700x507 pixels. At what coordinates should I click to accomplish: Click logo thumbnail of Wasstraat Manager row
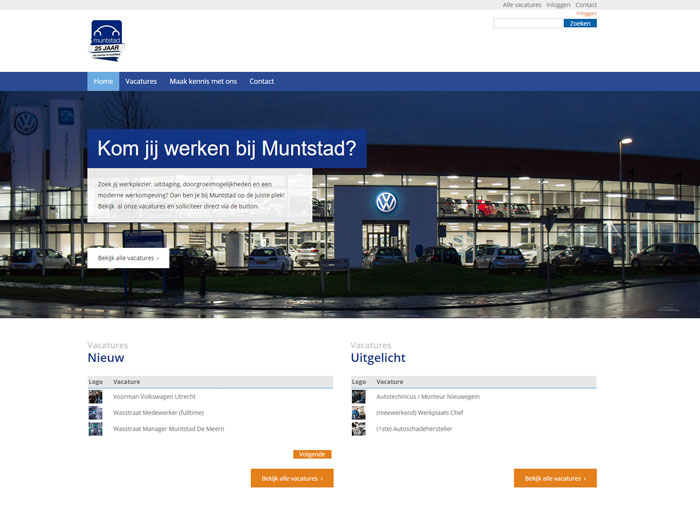click(x=95, y=428)
